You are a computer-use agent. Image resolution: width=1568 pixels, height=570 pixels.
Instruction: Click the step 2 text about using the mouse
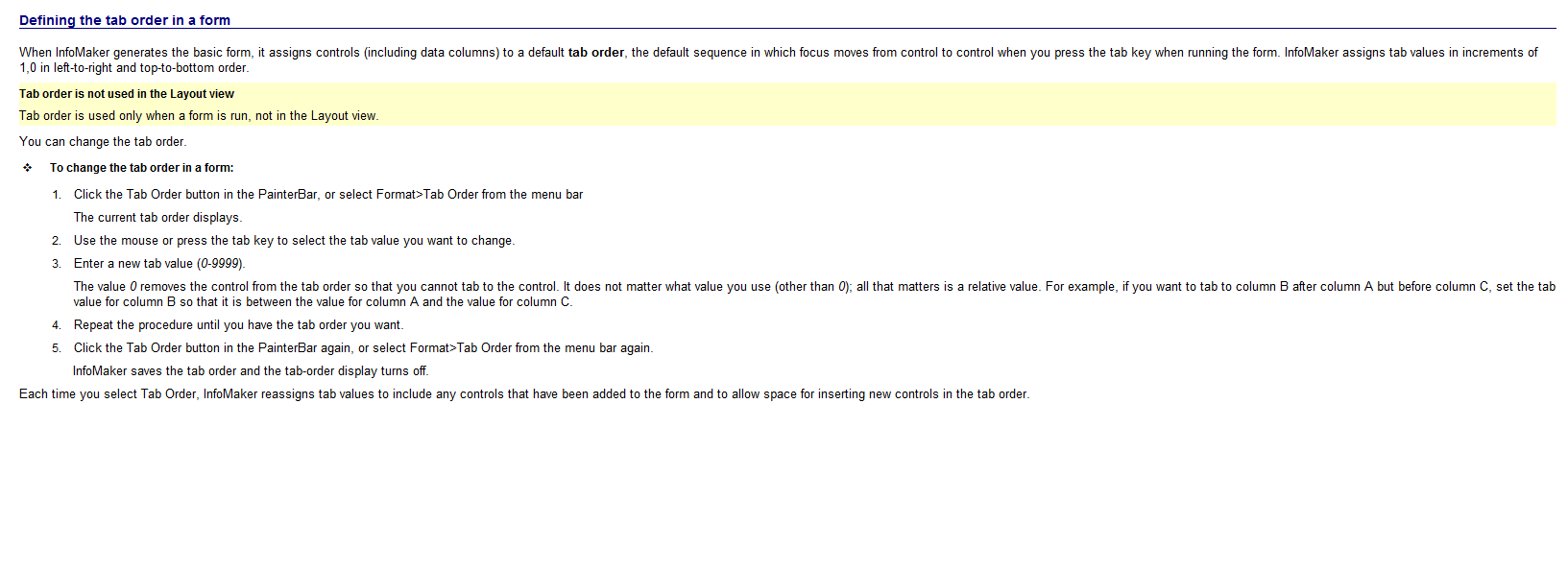click(294, 241)
